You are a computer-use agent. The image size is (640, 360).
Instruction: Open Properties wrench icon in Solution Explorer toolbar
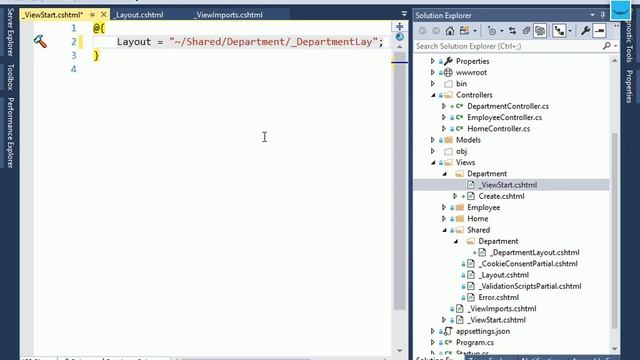585,31
